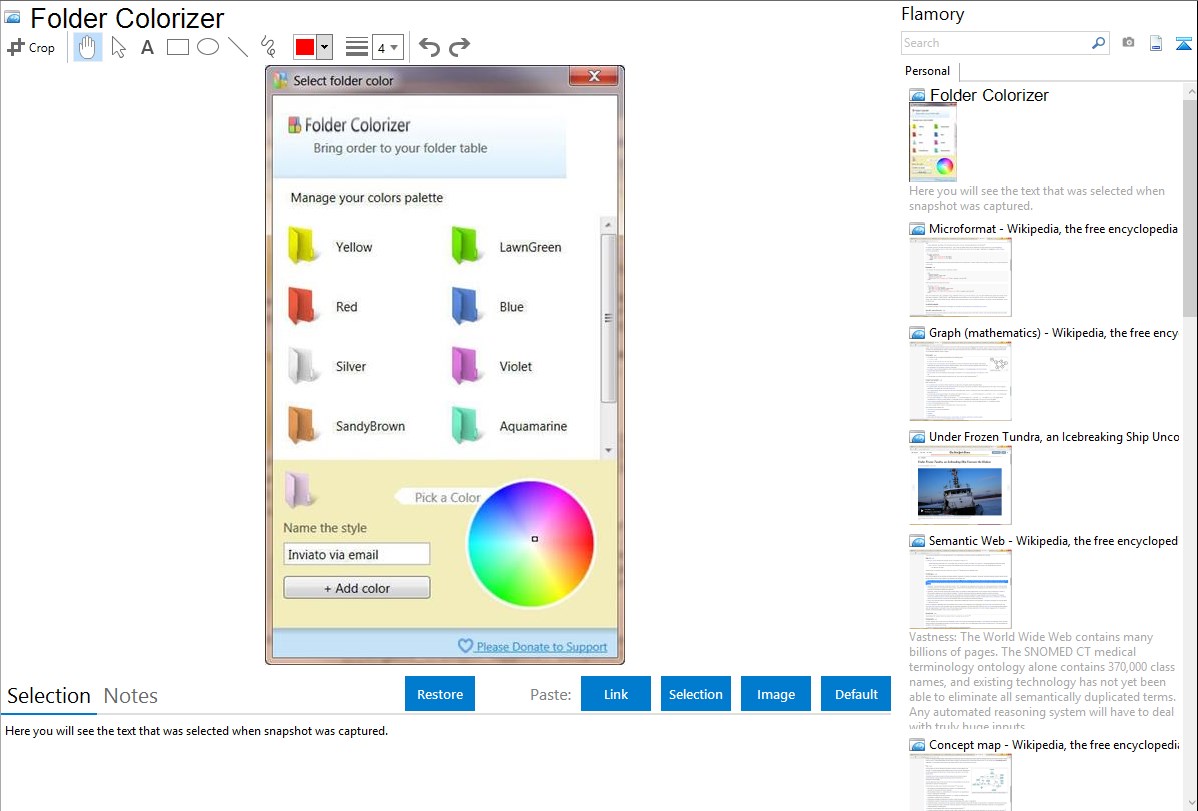Switch to the Selection tab
The width and height of the screenshot is (1198, 811).
[x=49, y=696]
